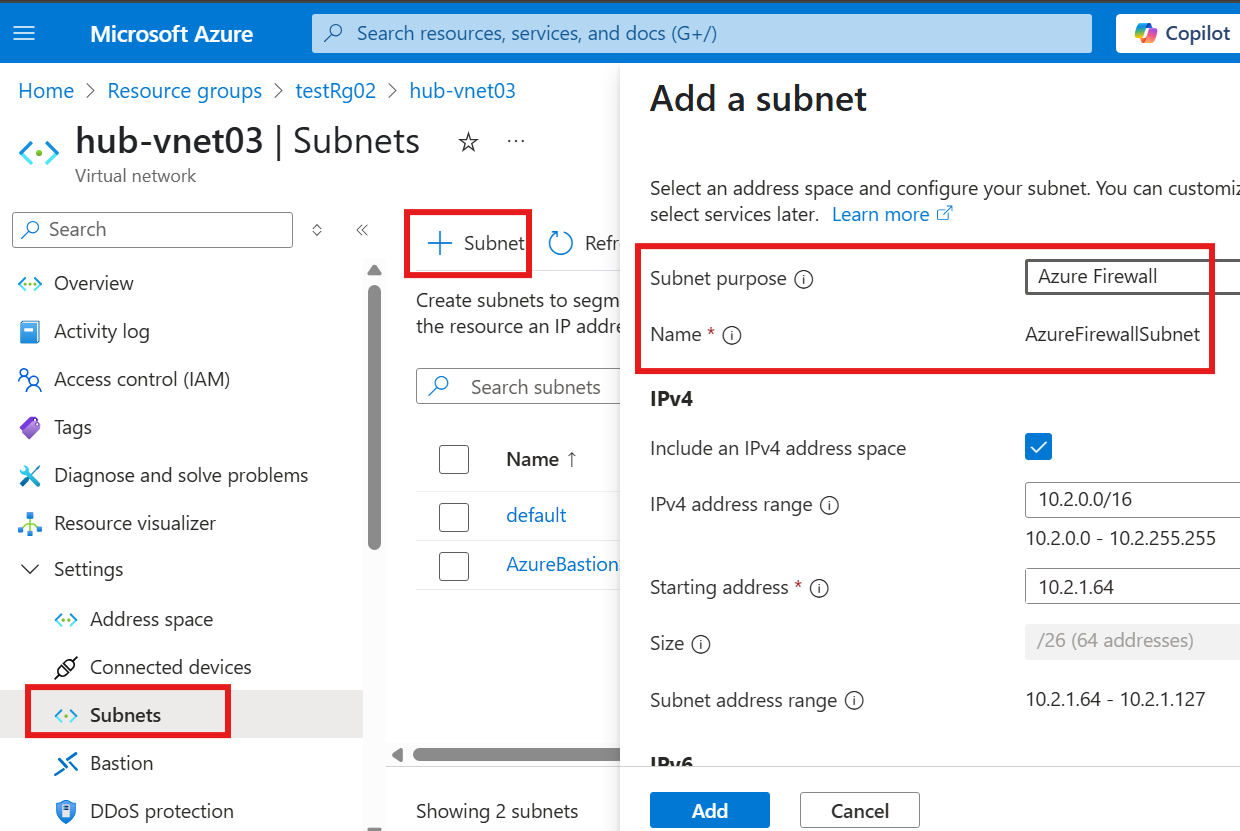
Task: Open Connected devices
Action: [170, 667]
